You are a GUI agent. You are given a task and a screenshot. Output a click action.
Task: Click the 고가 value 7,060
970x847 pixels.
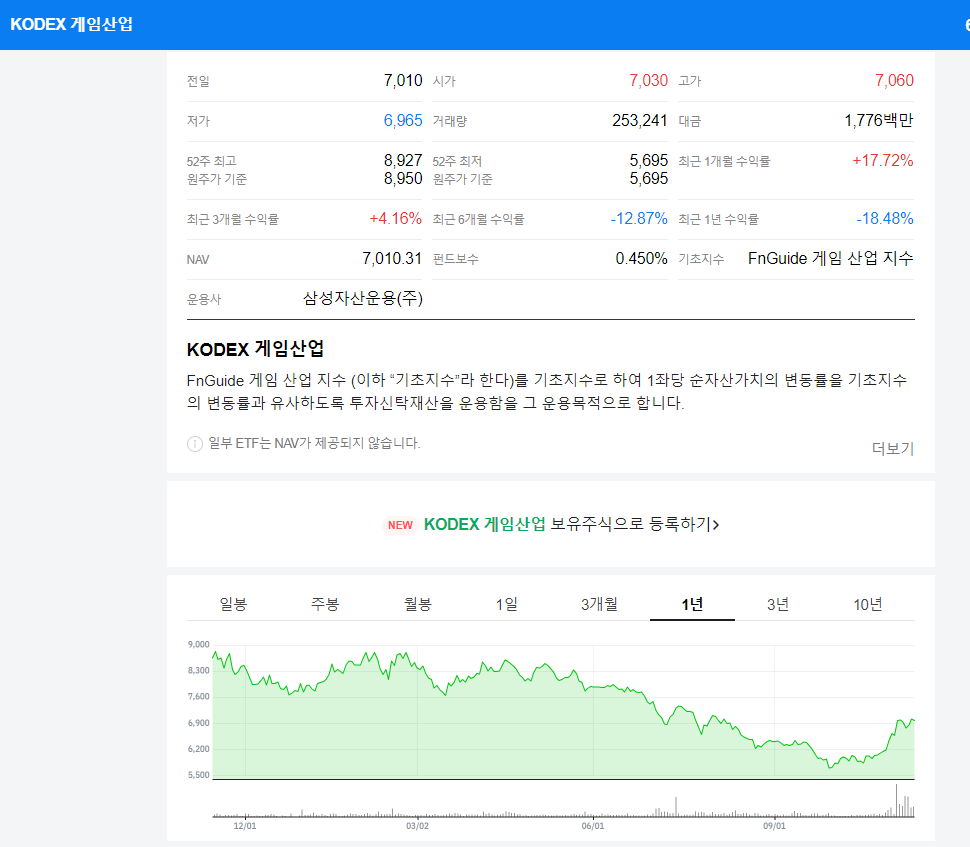[x=894, y=80]
